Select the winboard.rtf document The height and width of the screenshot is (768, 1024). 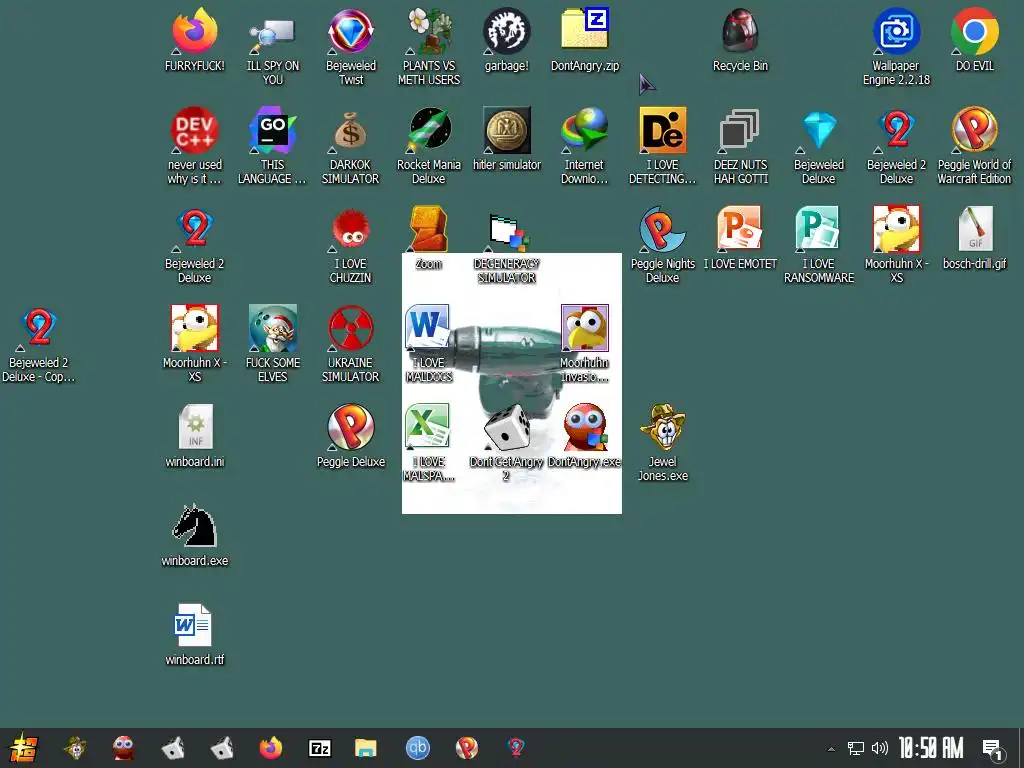pyautogui.click(x=195, y=635)
